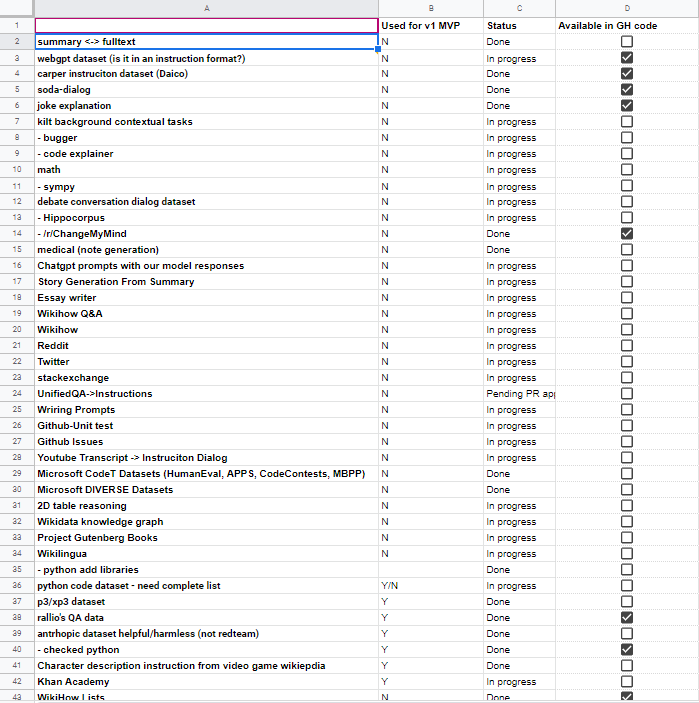Uncheck carper instruciton dataset checkbox

626,74
